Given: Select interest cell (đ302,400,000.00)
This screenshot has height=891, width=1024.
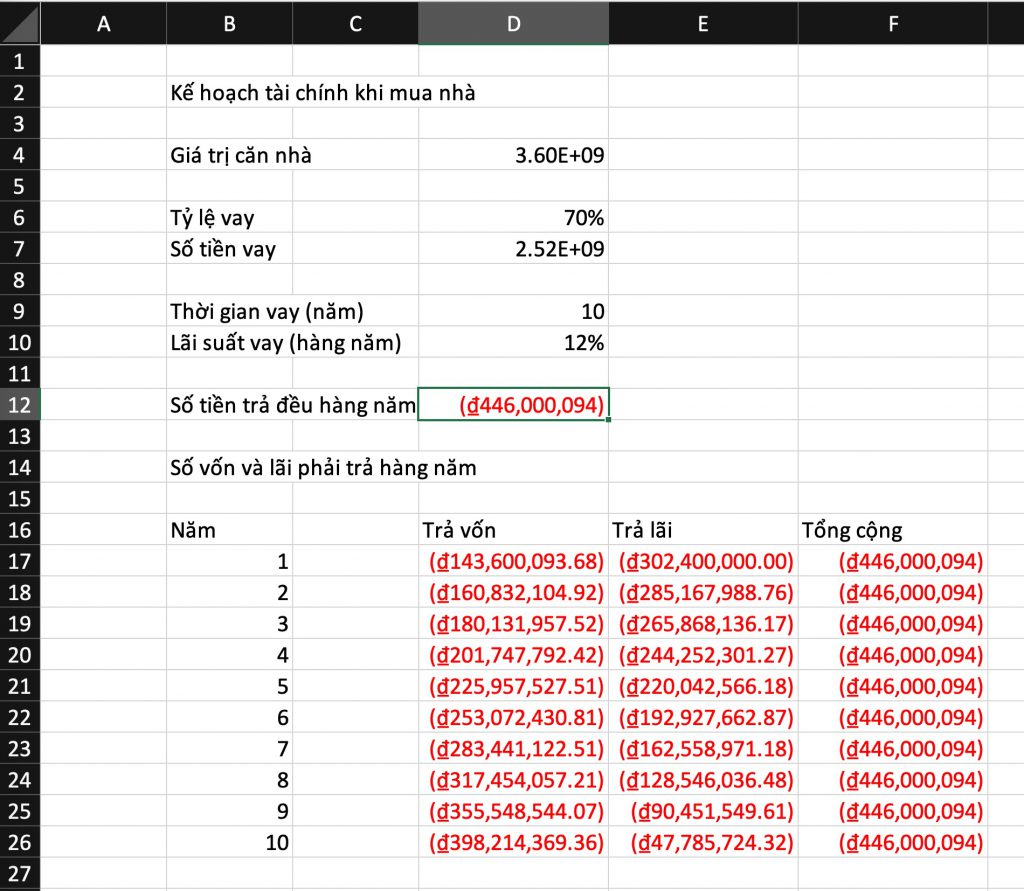Looking at the screenshot, I should [x=703, y=561].
